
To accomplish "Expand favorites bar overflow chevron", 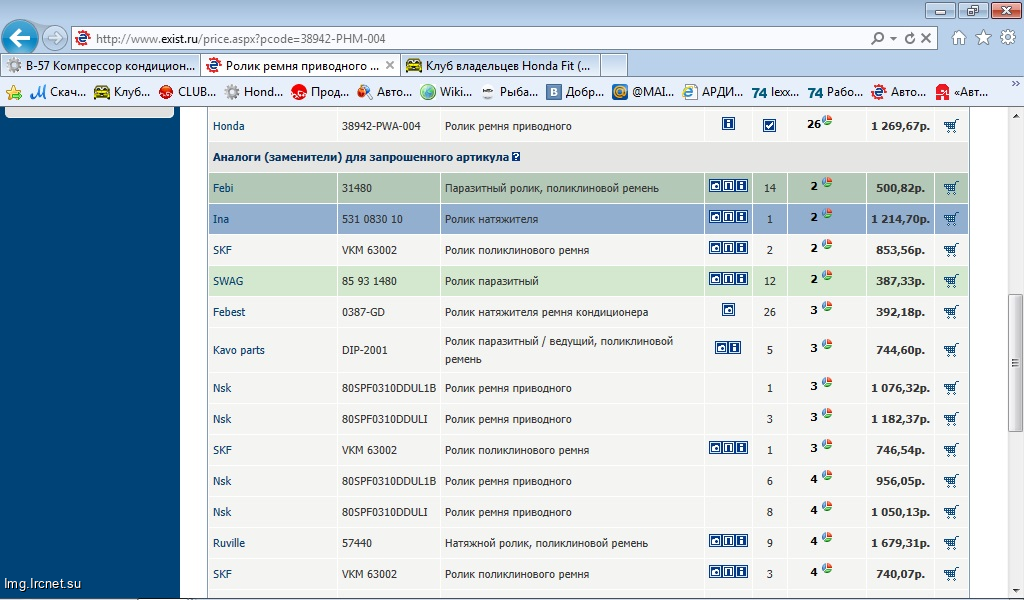I will tap(1015, 84).
